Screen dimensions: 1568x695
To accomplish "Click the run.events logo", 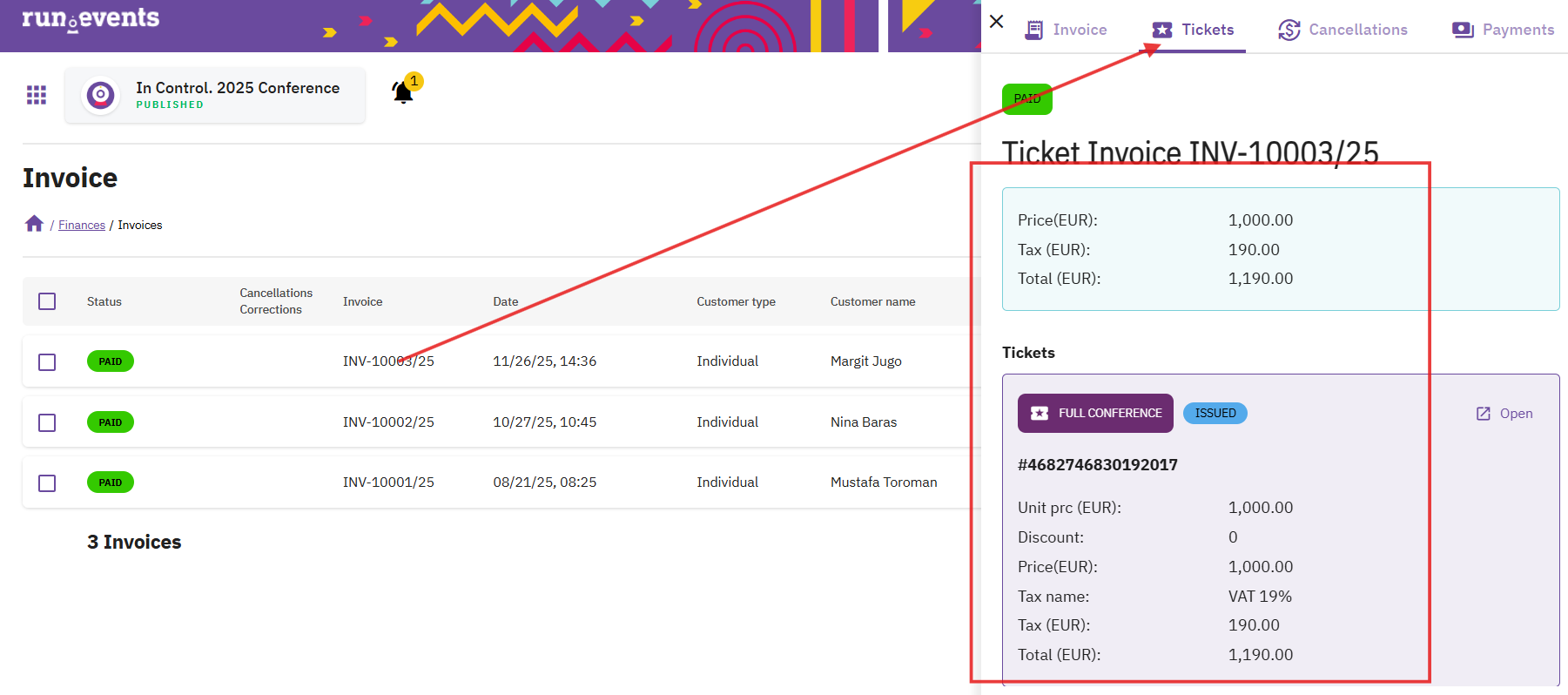I will (x=91, y=19).
